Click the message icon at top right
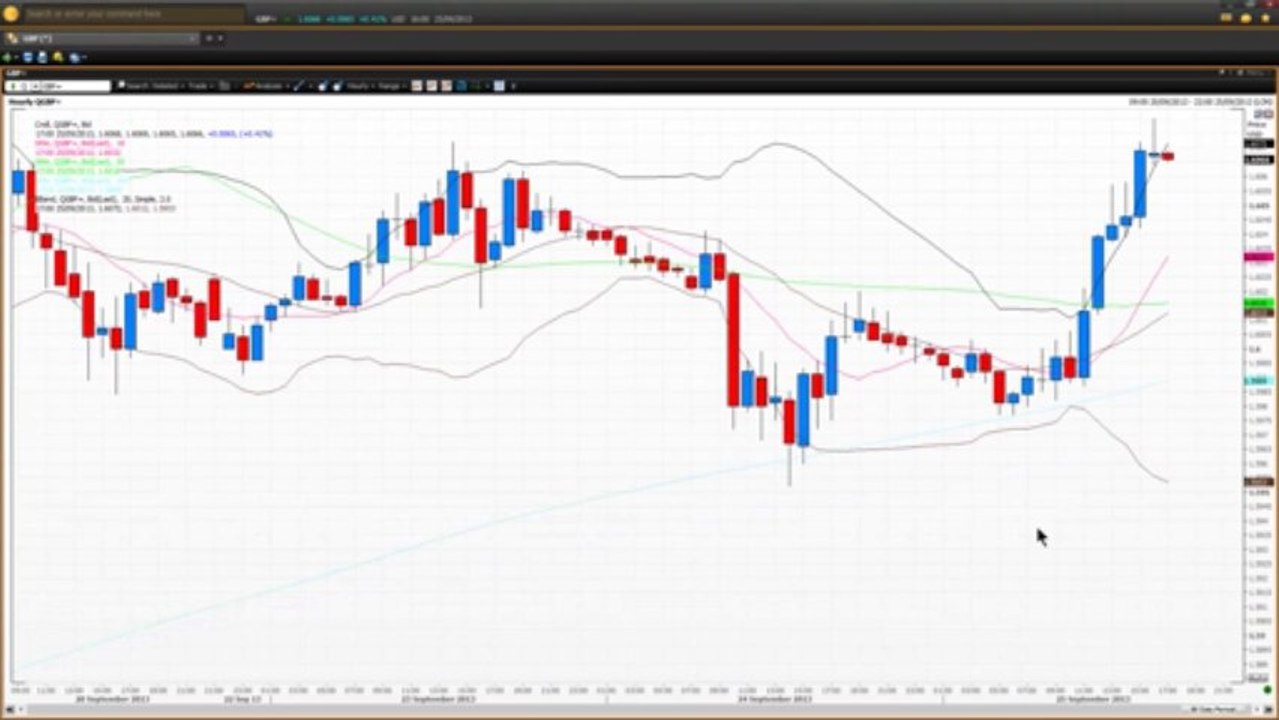Image resolution: width=1279 pixels, height=720 pixels. pyautogui.click(x=1226, y=17)
